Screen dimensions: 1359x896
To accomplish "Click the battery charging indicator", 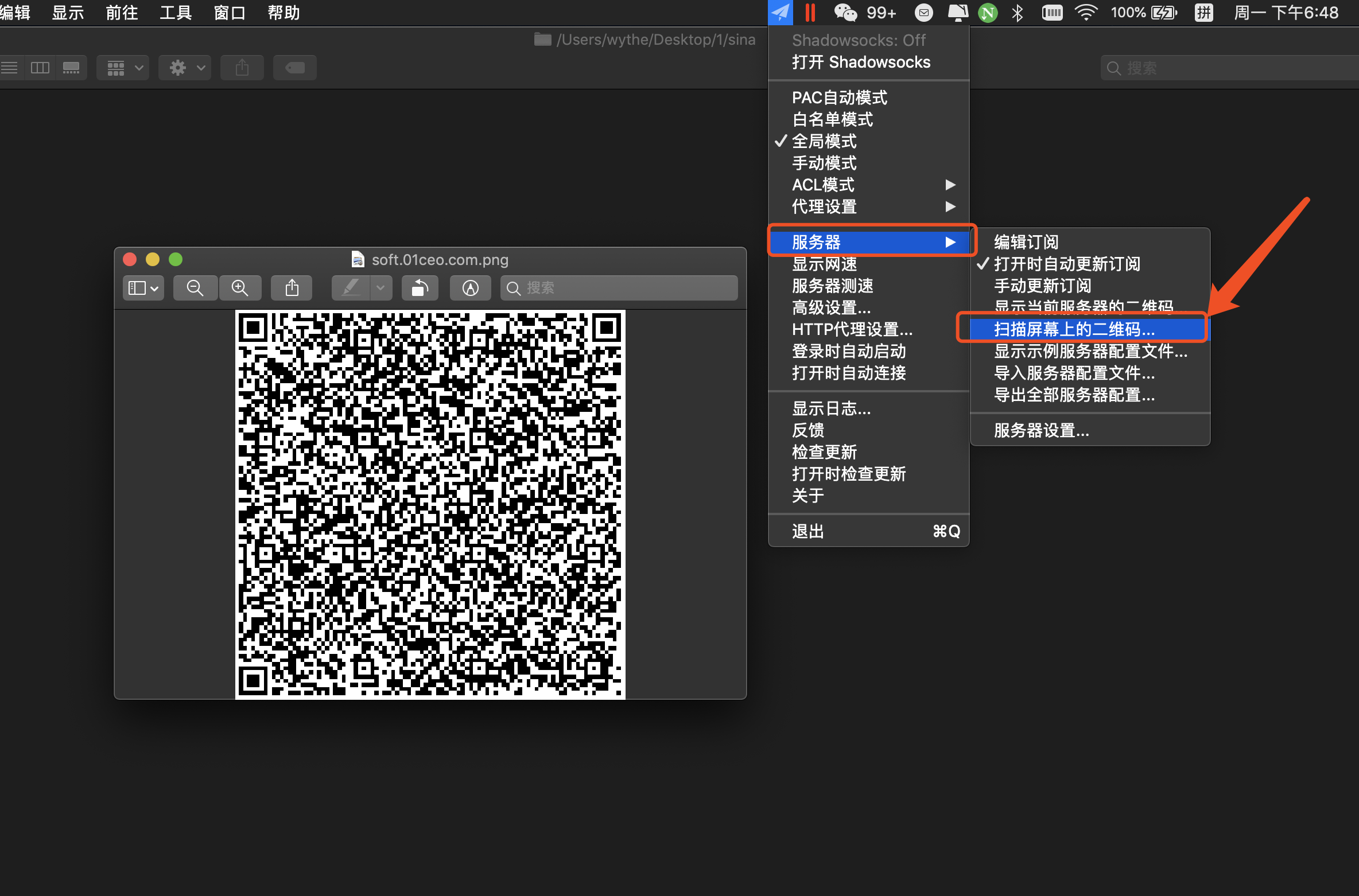I will 1164,12.
